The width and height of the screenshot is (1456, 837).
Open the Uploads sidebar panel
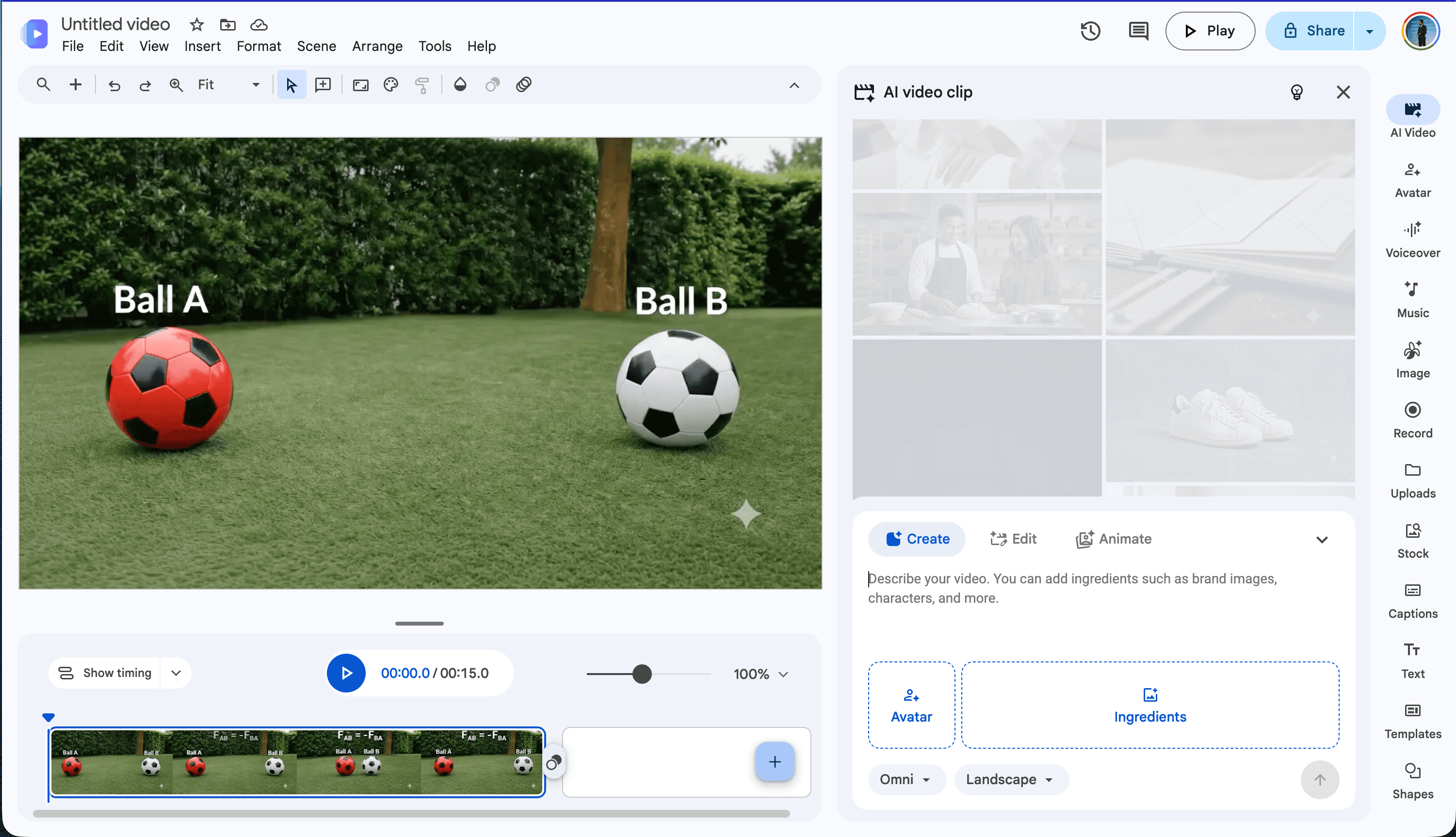(1412, 481)
